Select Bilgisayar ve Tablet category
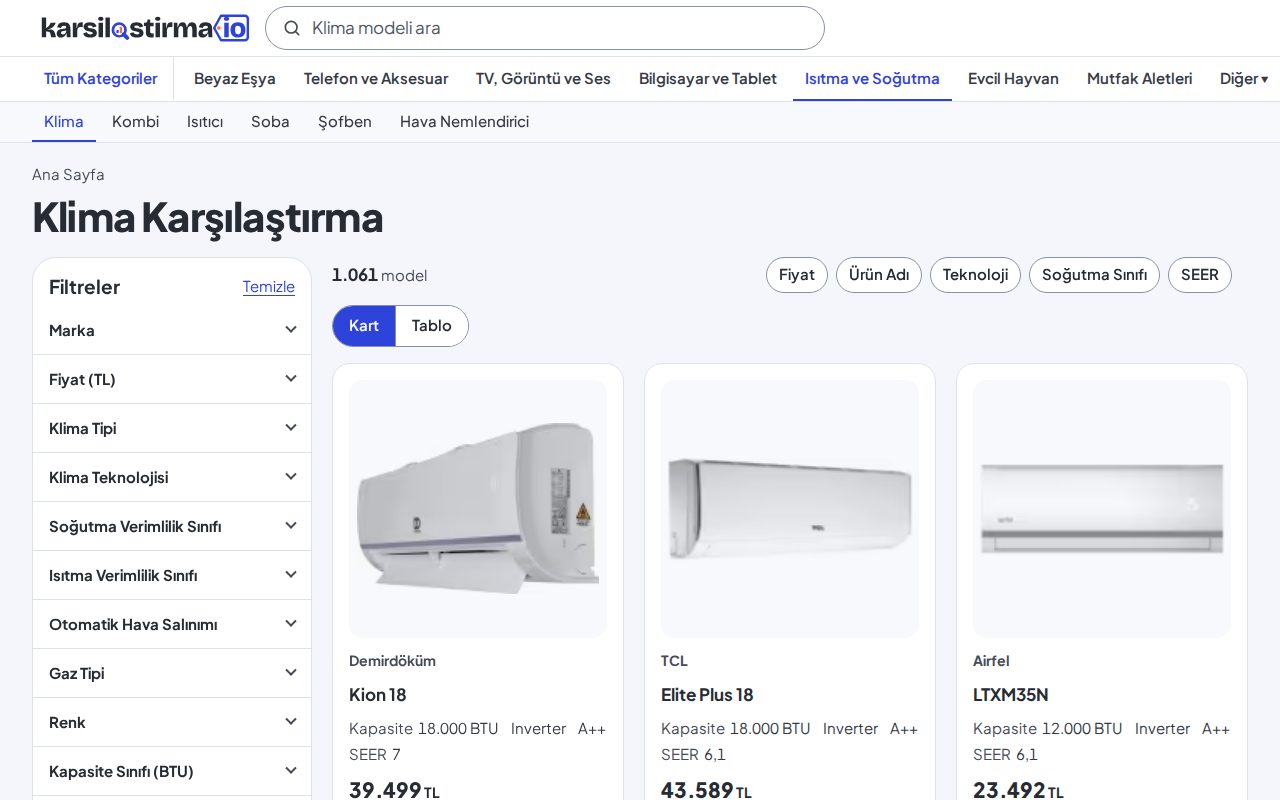The image size is (1280, 800). click(708, 78)
